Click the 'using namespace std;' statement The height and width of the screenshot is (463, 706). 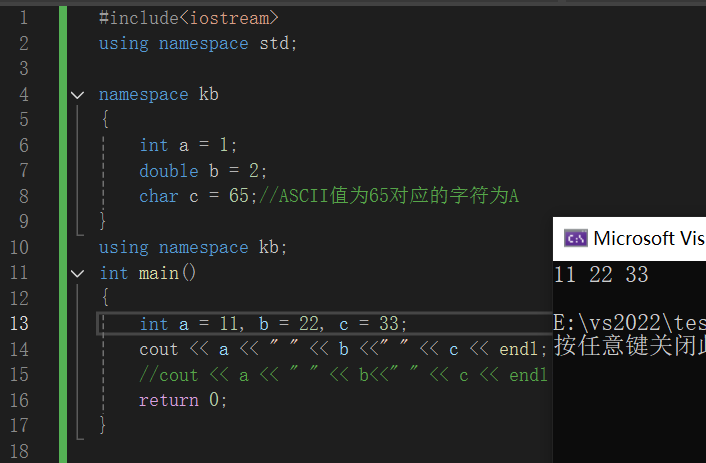[x=198, y=44]
